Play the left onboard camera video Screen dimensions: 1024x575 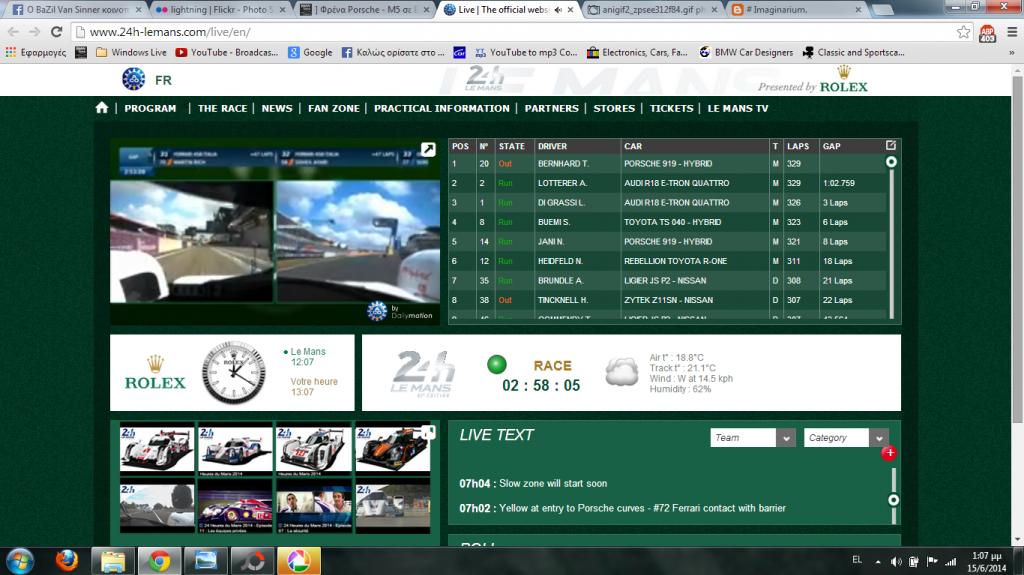point(191,242)
